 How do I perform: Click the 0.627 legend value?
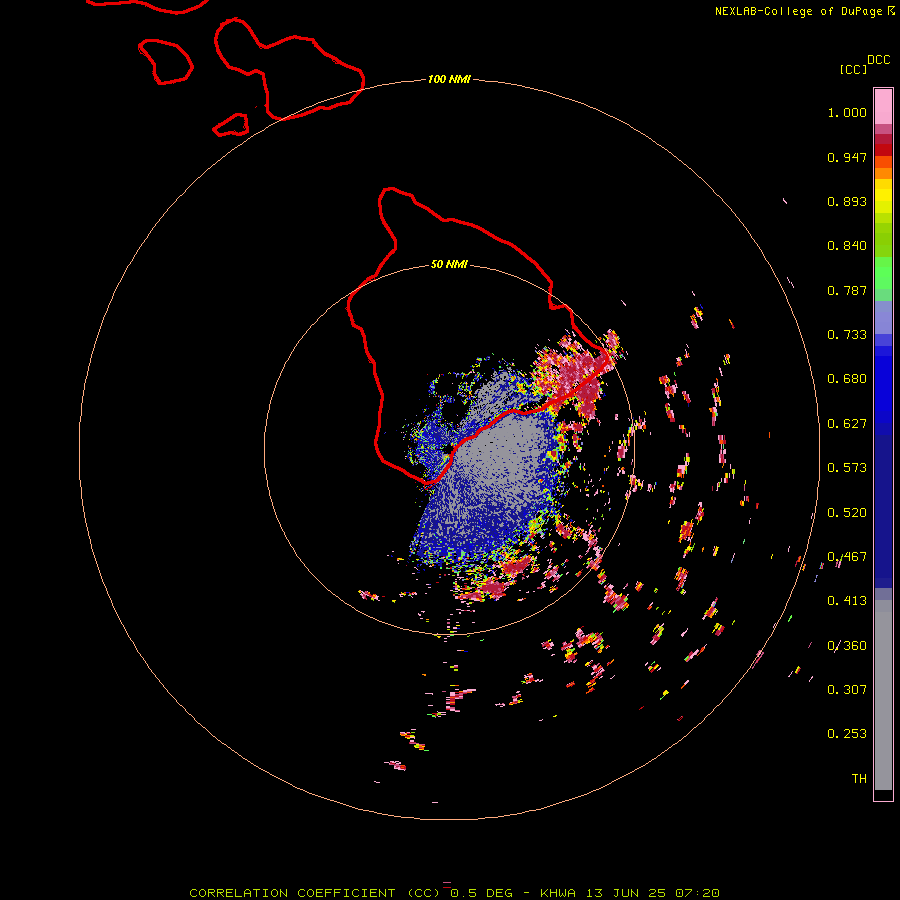(847, 424)
